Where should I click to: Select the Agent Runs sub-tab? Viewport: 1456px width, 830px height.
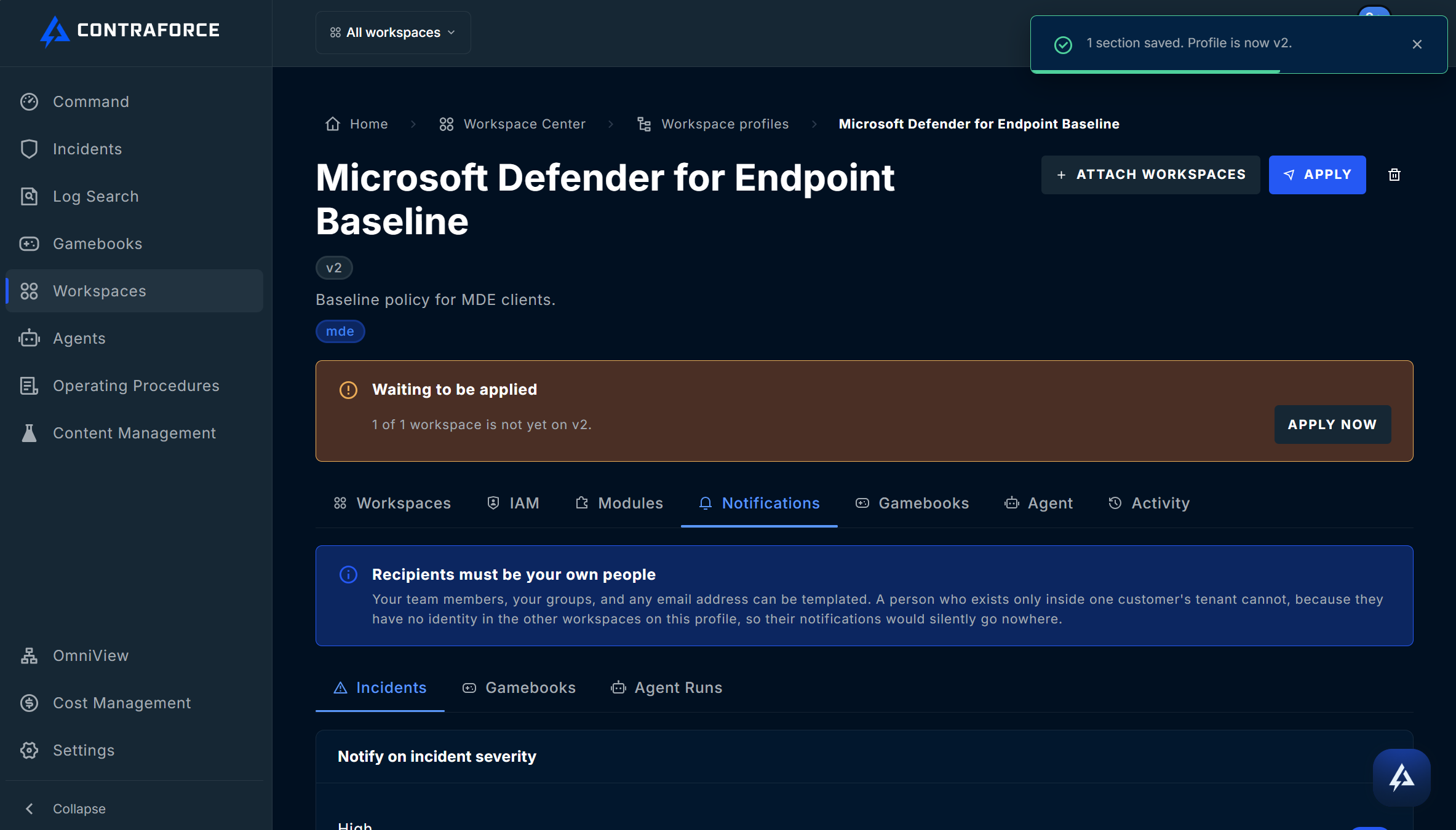pos(667,688)
